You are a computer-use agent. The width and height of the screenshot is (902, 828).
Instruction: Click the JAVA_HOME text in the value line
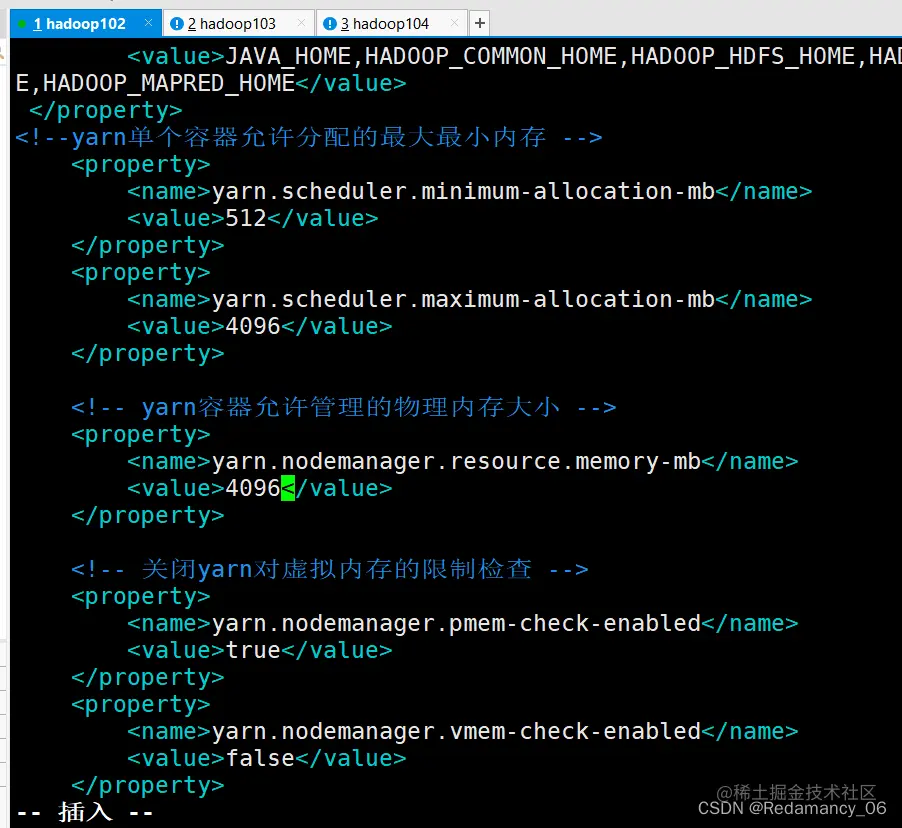click(x=288, y=56)
